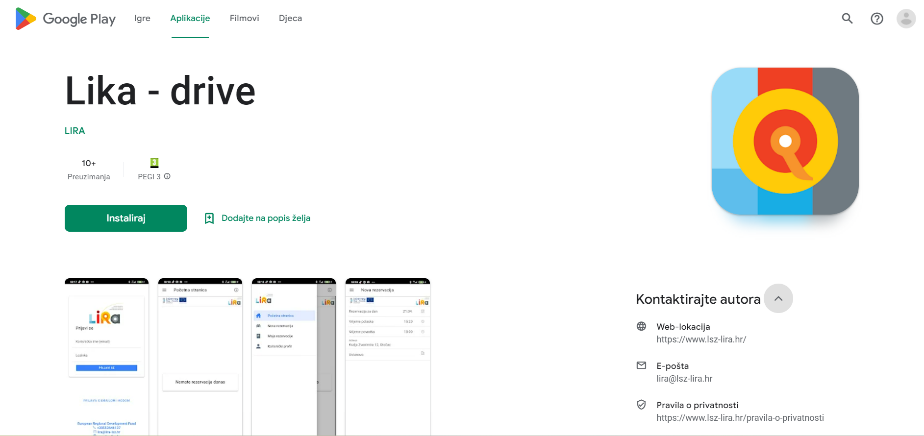Open the https://www.lsz-lira.hr/ website link
Screen dimensions: 924x436
click(x=701, y=339)
